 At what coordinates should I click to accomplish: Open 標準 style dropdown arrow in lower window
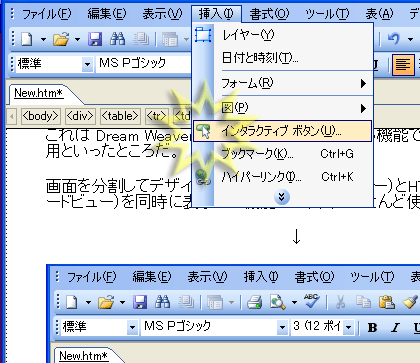[x=132, y=327]
